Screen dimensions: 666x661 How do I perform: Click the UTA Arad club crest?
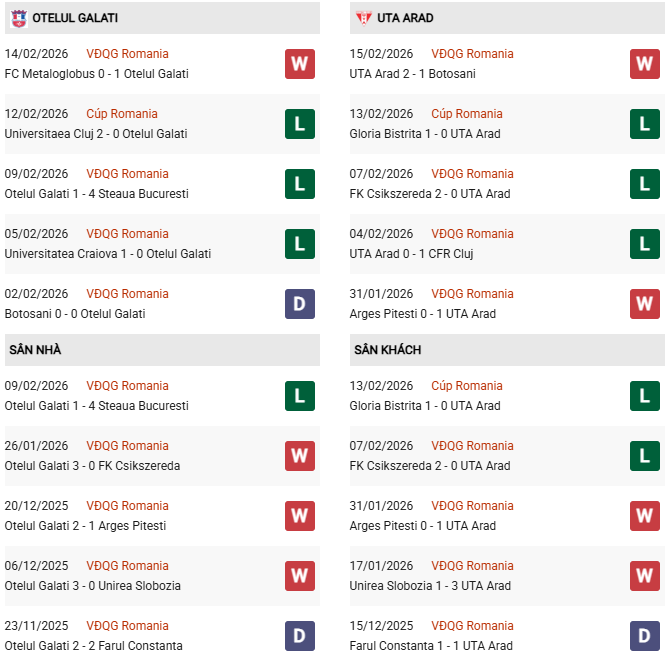pos(364,18)
